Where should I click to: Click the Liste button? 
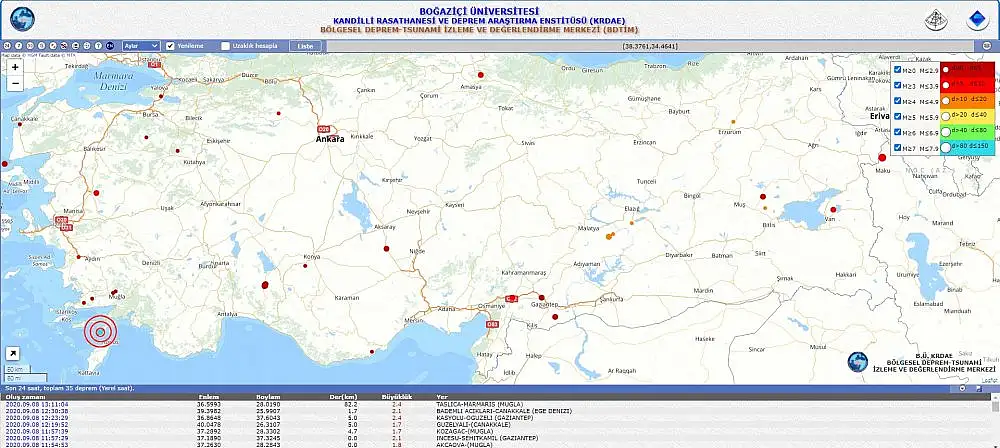(x=305, y=46)
